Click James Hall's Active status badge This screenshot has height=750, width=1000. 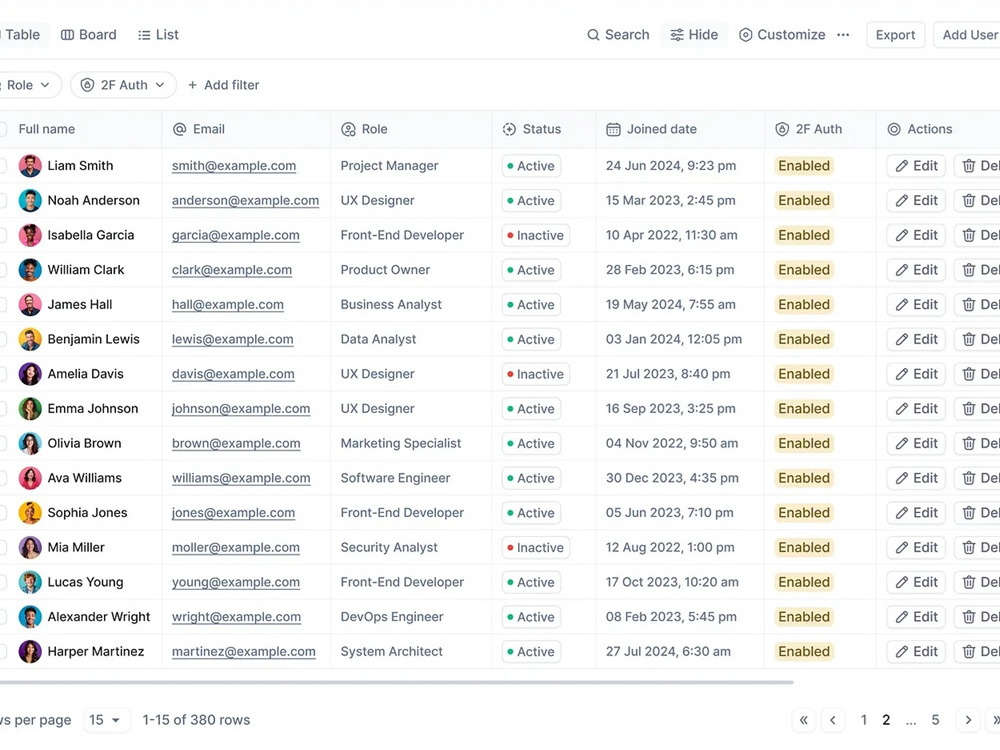click(x=531, y=305)
